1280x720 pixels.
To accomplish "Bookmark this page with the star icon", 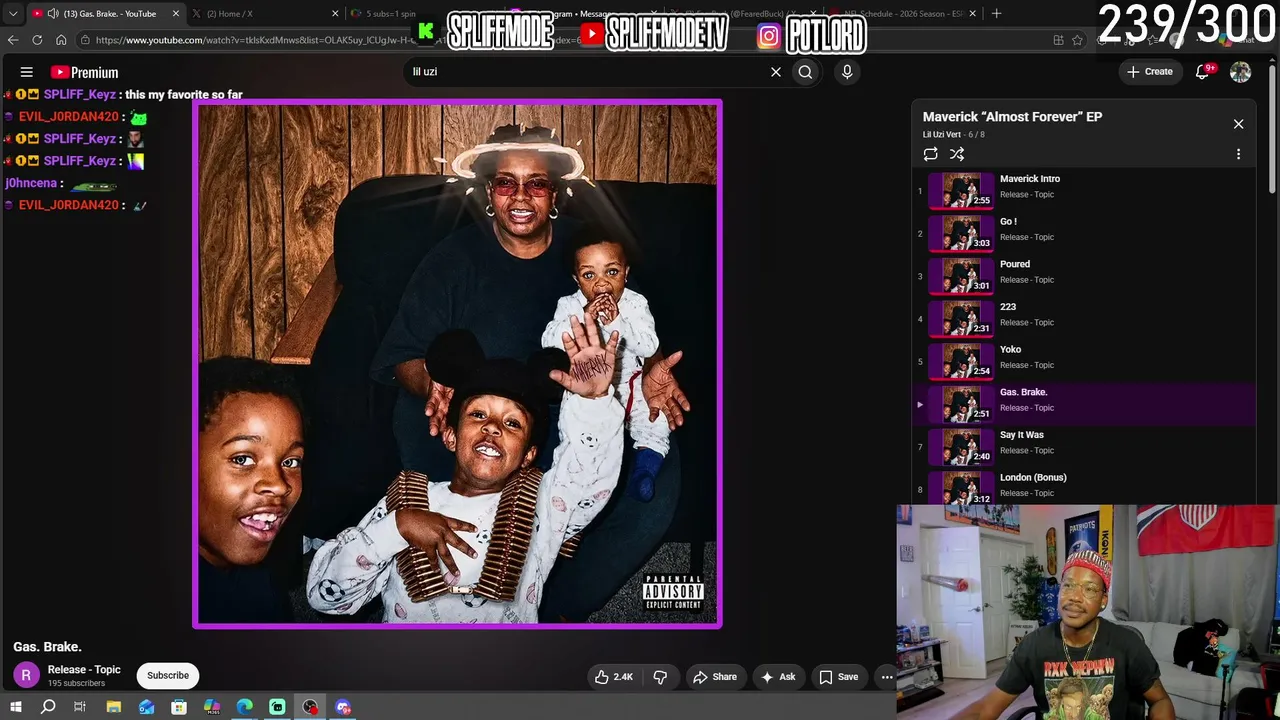I will (x=1077, y=40).
